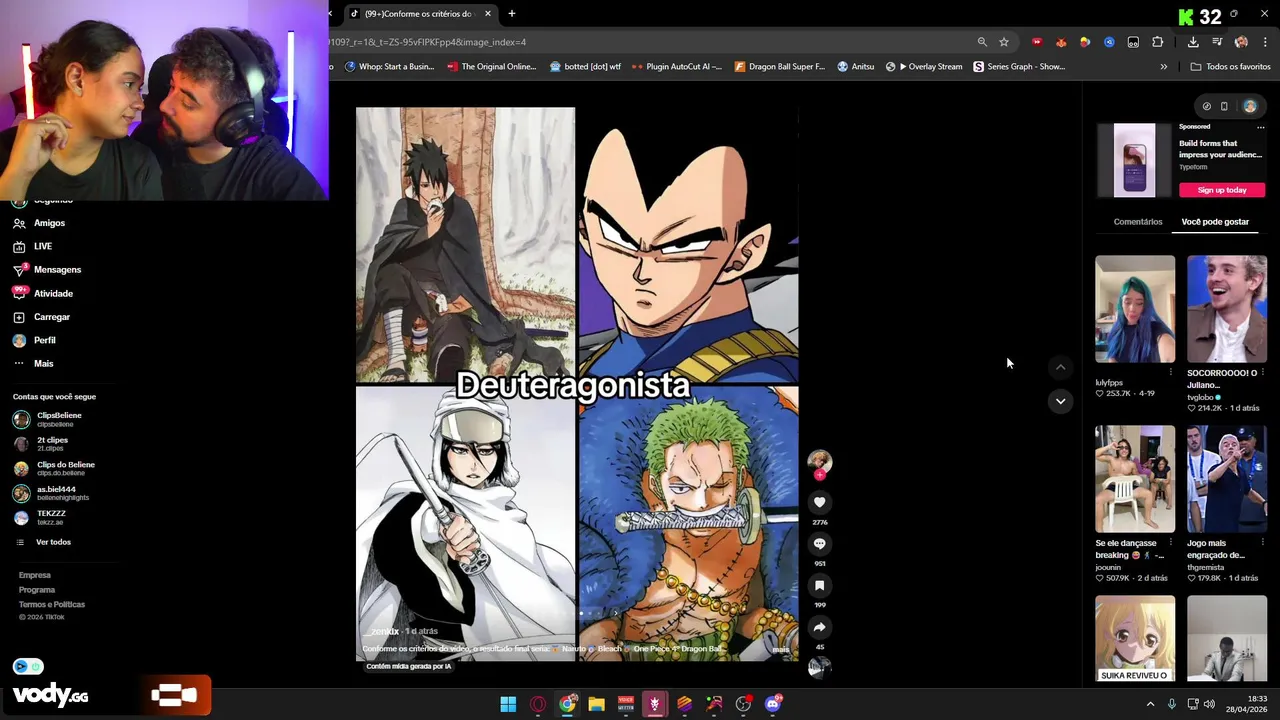Open ClipsBeliene followed account
1280x720 pixels.
pyautogui.click(x=50, y=419)
